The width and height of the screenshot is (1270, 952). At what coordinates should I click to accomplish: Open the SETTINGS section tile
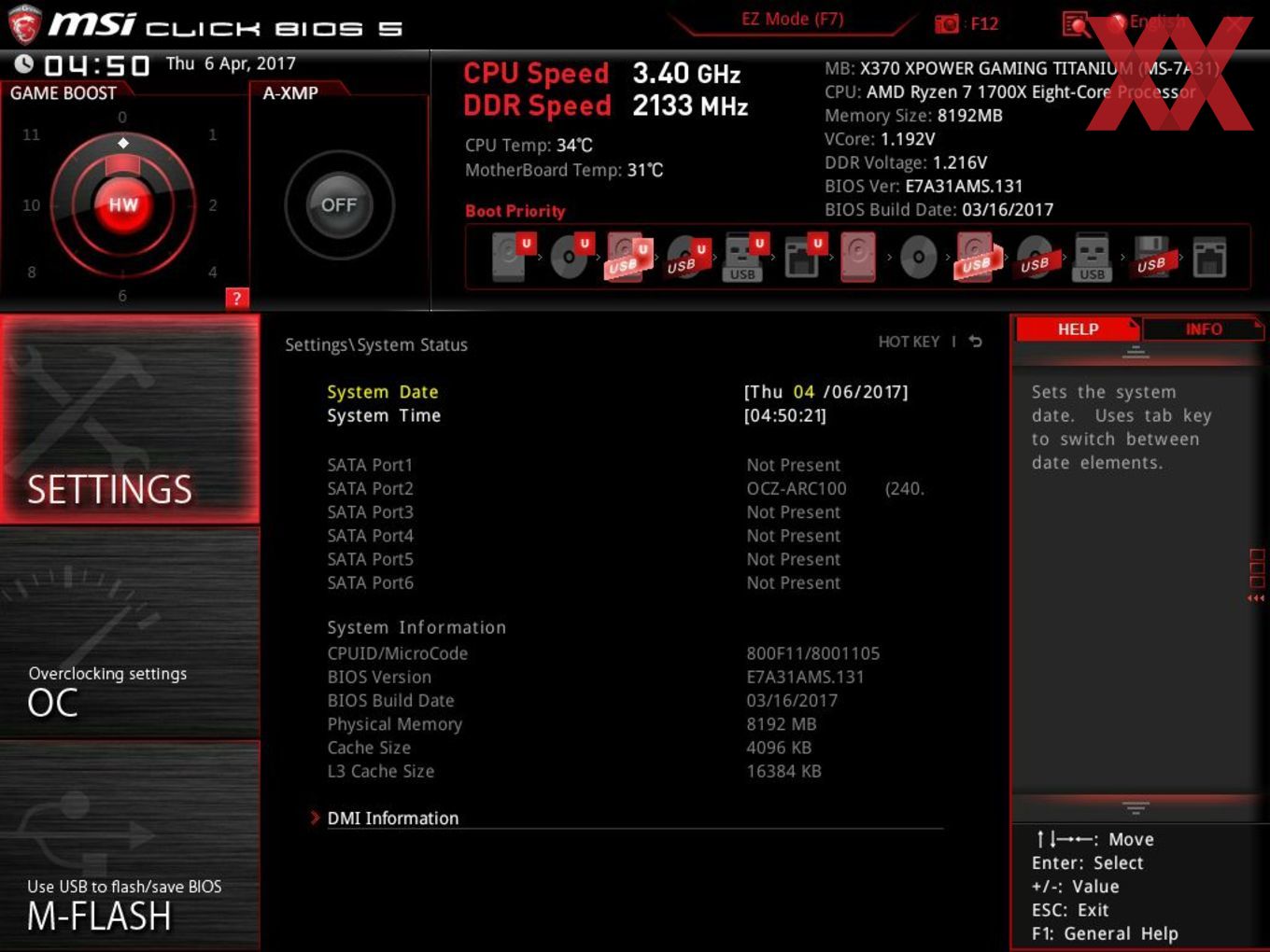(130, 419)
